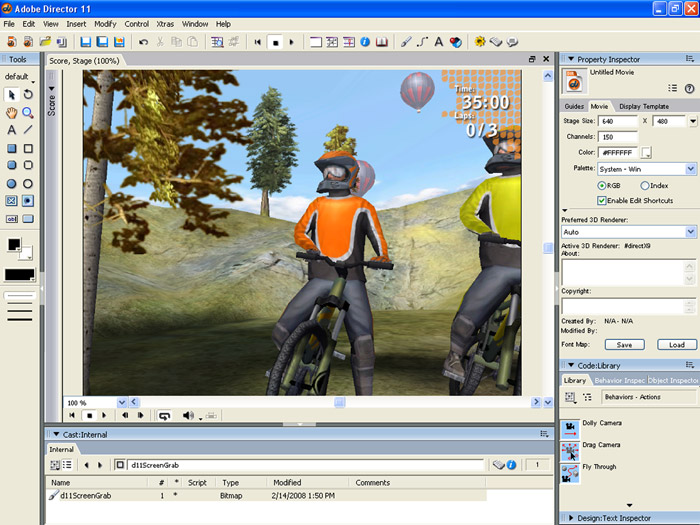
Task: Select the d11ScreenGrab cast member row
Action: pyautogui.click(x=85, y=495)
